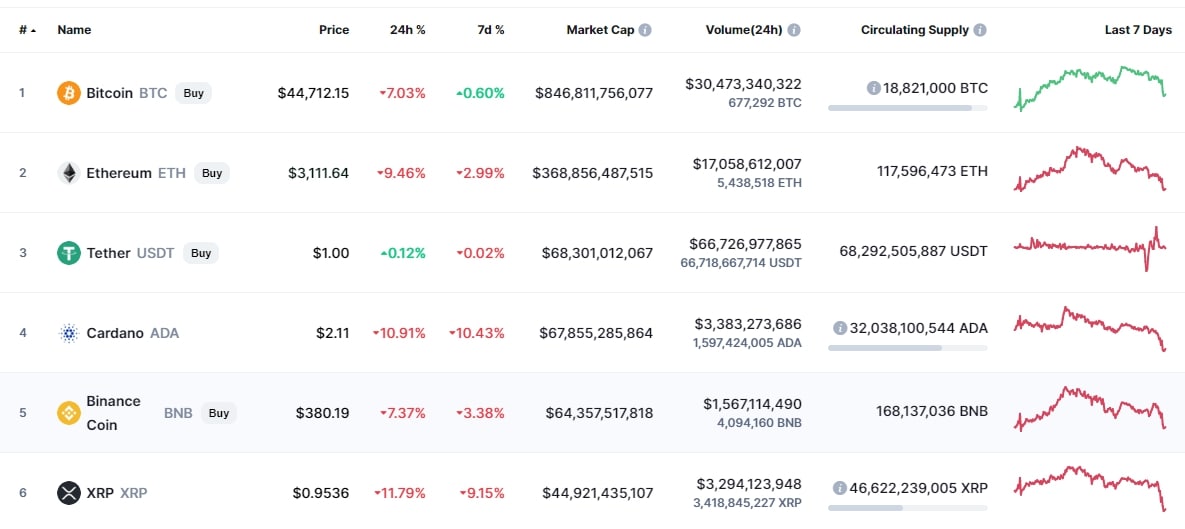Click Bitcoin 7d change 0.60%
1185x529 pixels.
481,93
